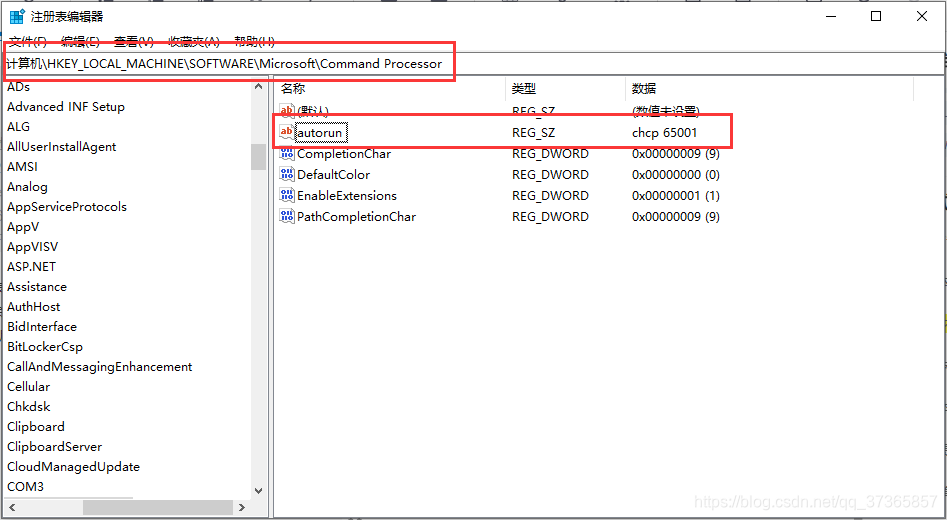Select the CallAndMessagingEnhancement key

(x=100, y=367)
